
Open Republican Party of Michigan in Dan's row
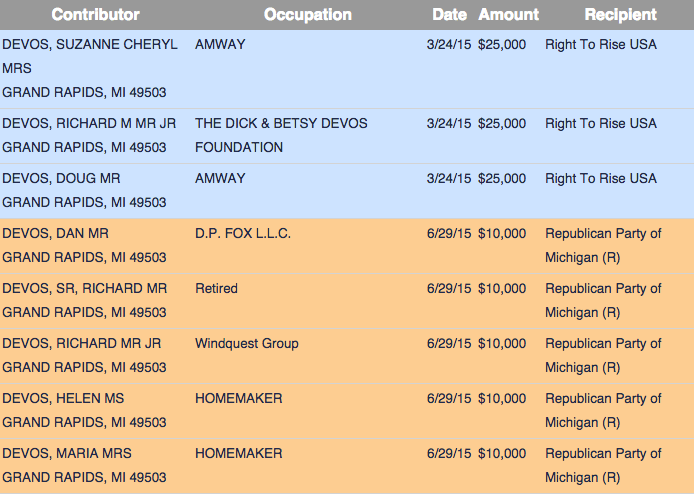point(602,245)
